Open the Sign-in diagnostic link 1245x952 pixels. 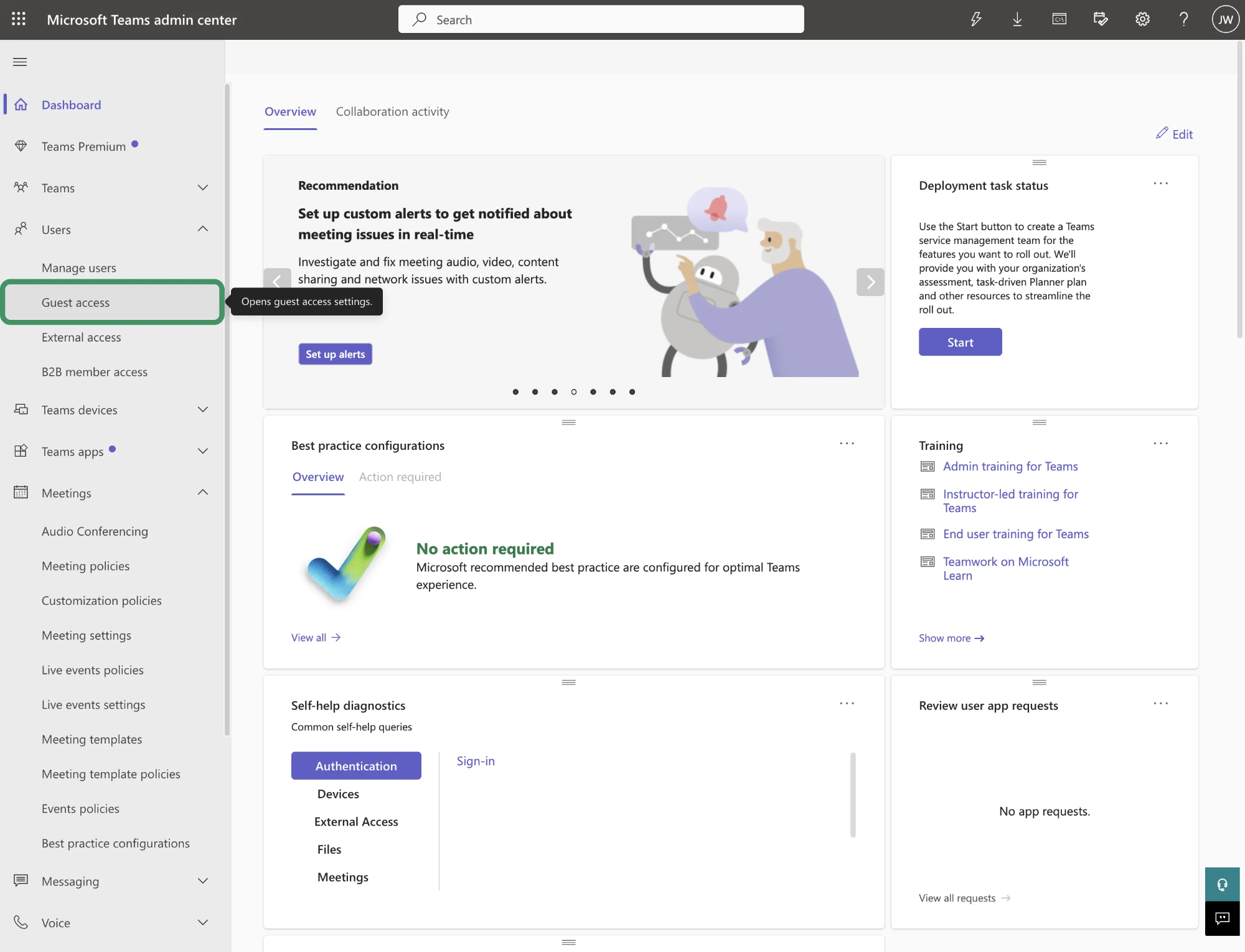coord(476,760)
